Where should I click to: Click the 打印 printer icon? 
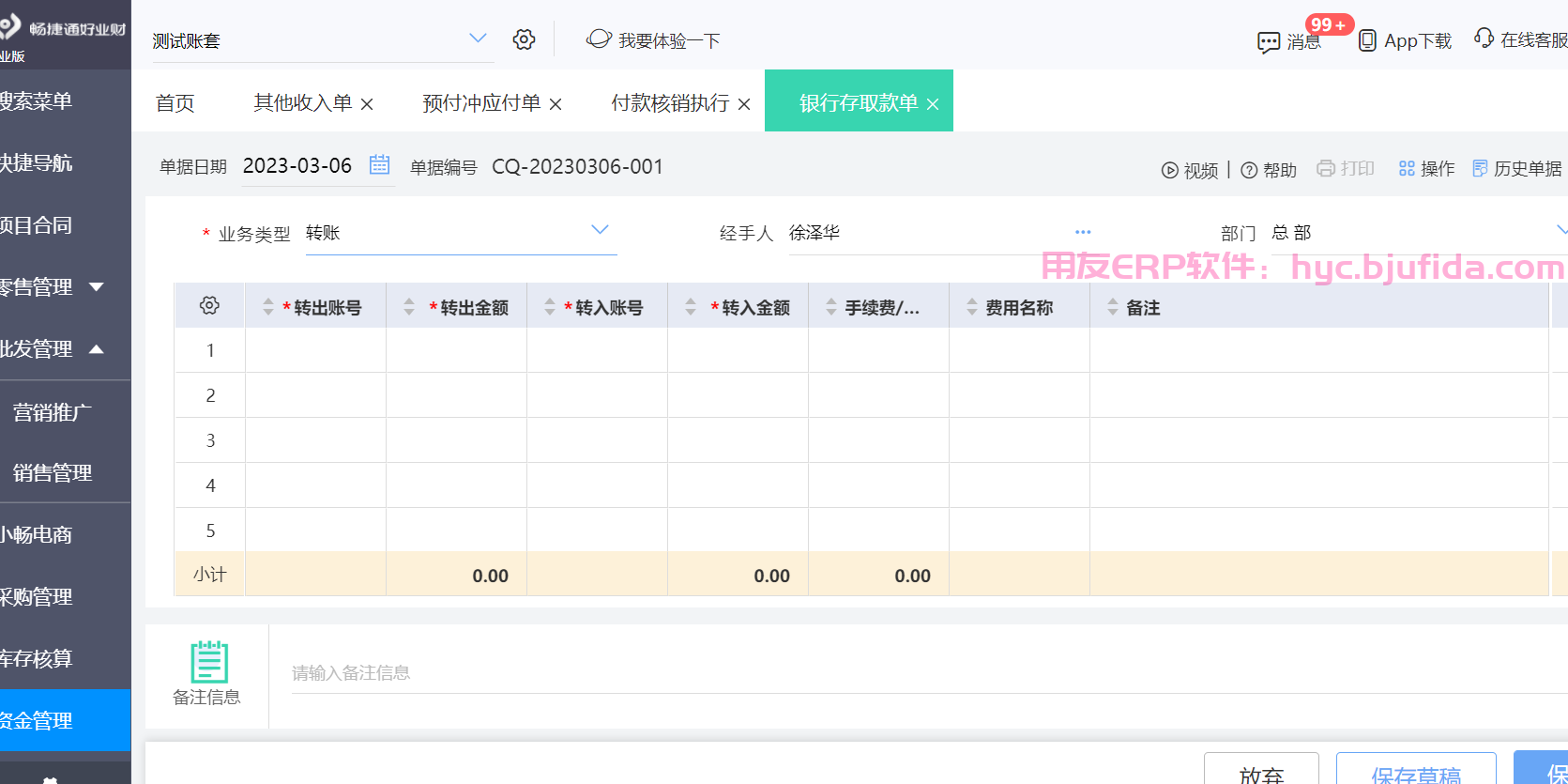pos(1326,168)
